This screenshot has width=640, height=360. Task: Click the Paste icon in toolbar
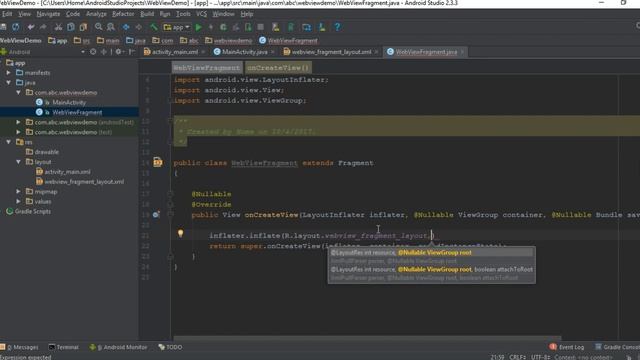pyautogui.click(x=83, y=27)
